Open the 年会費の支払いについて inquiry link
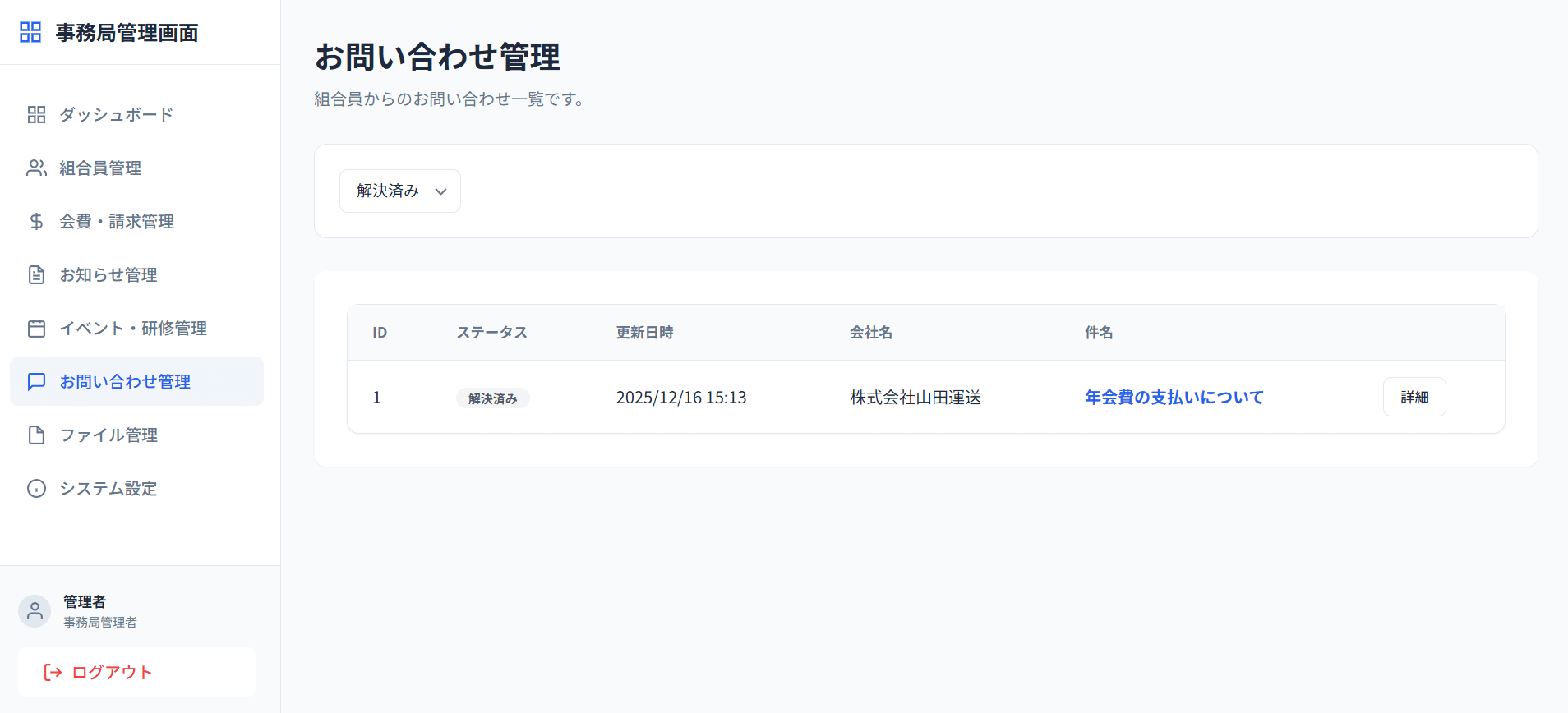The height and width of the screenshot is (713, 1568). tap(1174, 398)
